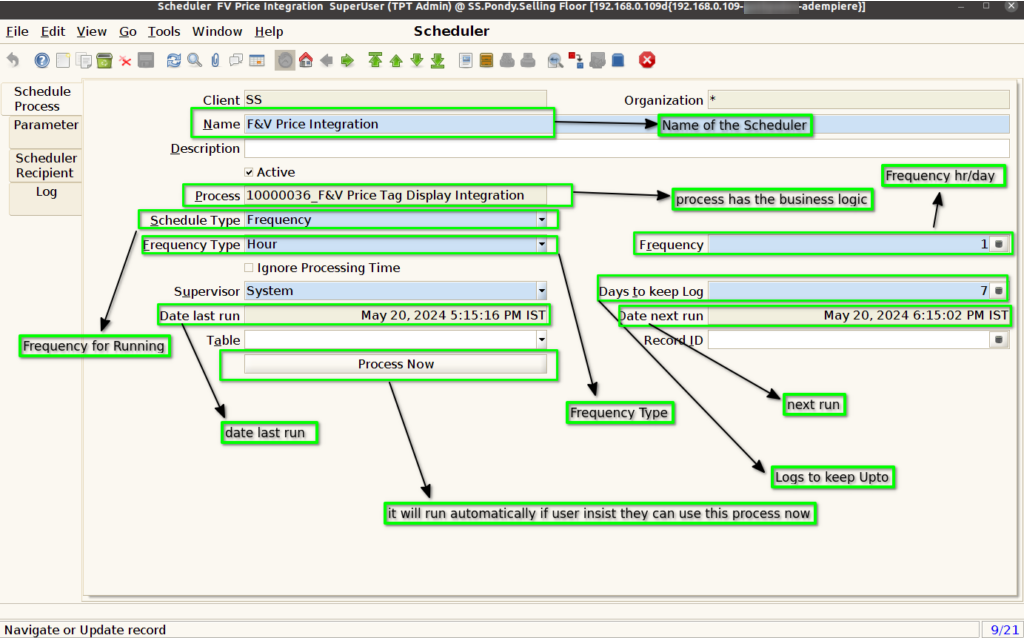
Task: Open the Table dropdown arrow
Action: click(x=541, y=340)
